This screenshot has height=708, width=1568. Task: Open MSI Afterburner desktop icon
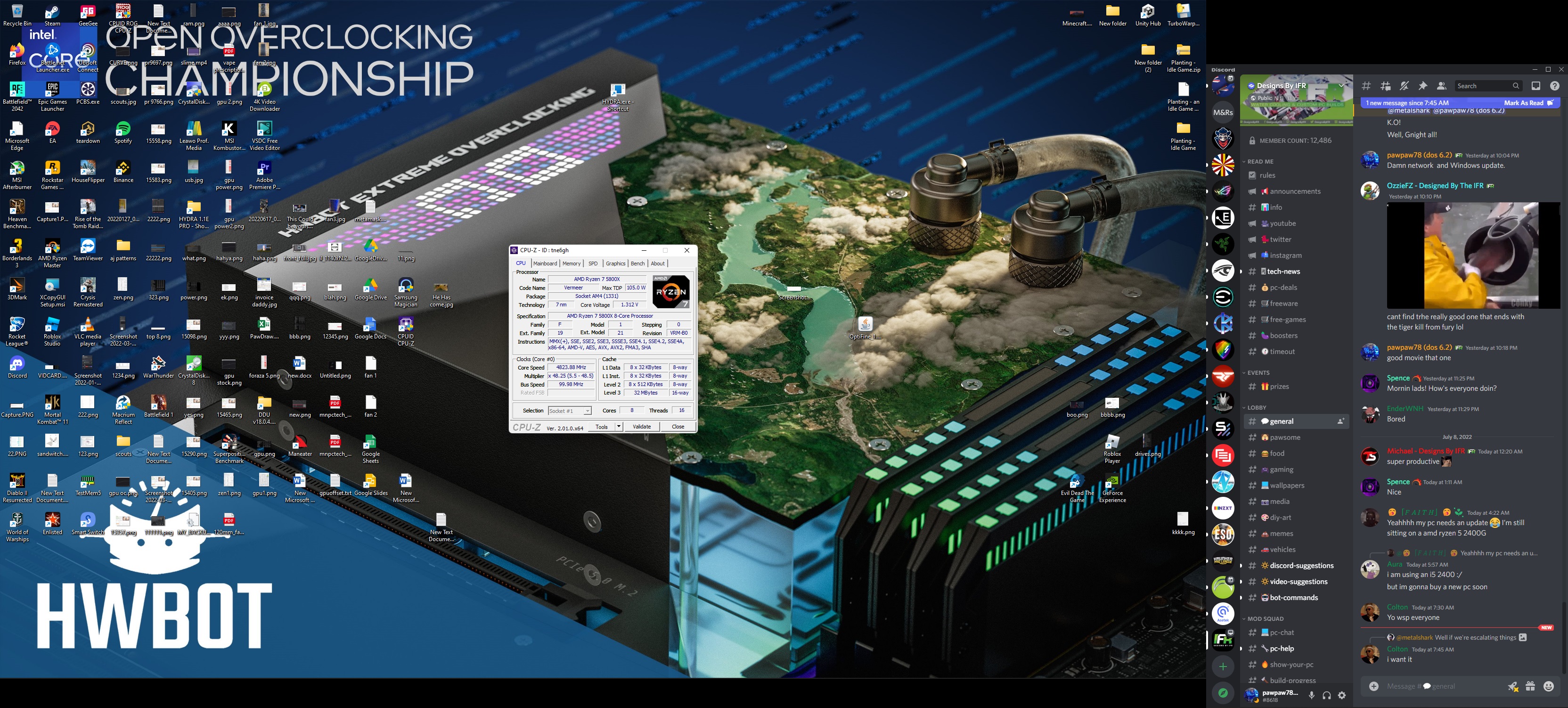pyautogui.click(x=17, y=175)
